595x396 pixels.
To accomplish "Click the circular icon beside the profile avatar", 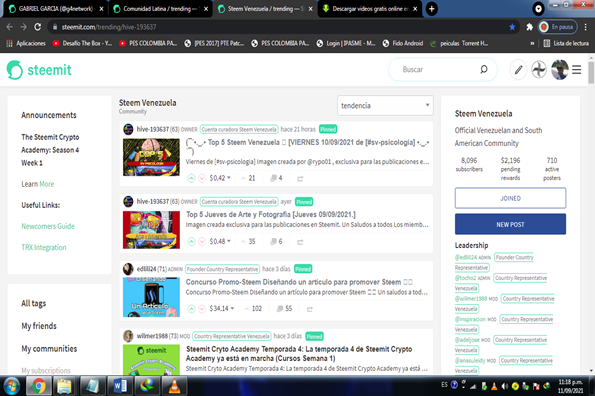I will 539,70.
